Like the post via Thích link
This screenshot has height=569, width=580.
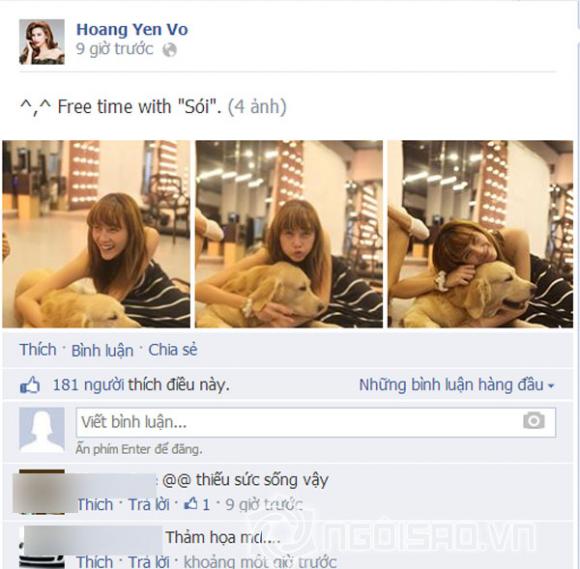[x=38, y=350]
